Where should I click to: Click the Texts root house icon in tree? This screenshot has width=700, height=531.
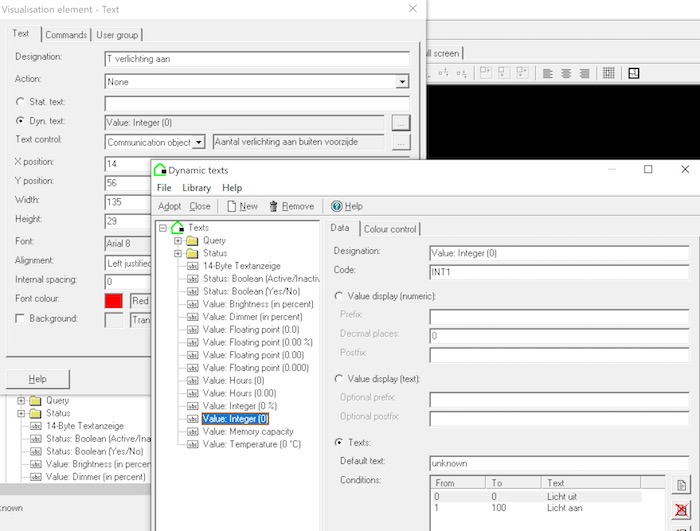(178, 227)
